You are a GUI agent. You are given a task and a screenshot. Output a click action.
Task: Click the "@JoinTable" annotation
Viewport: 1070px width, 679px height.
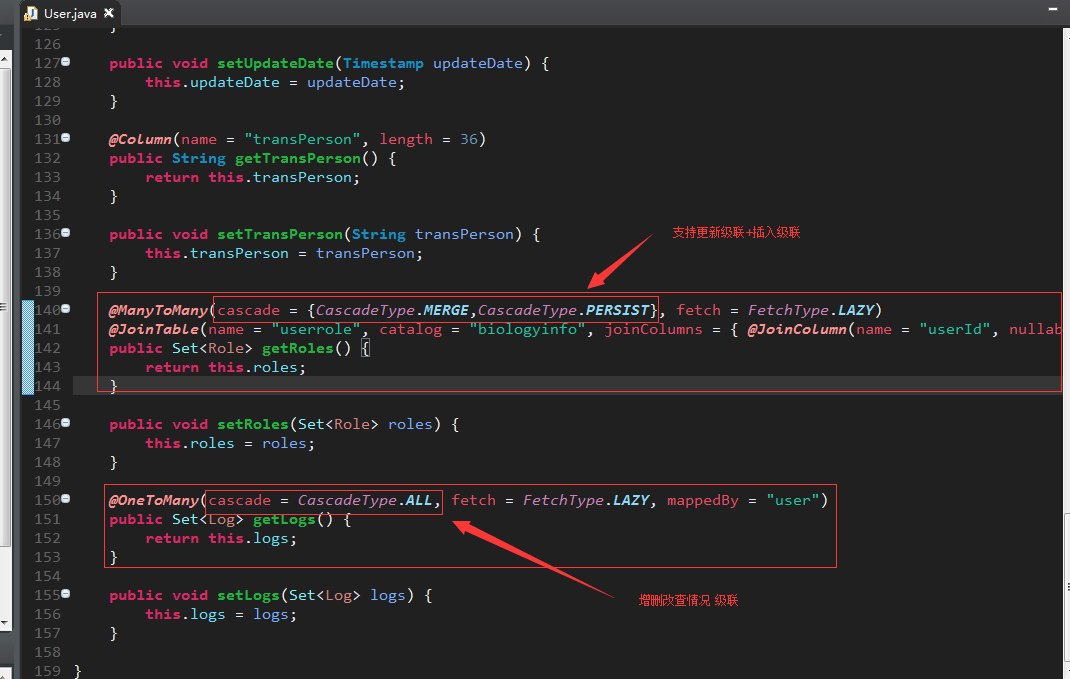click(154, 330)
